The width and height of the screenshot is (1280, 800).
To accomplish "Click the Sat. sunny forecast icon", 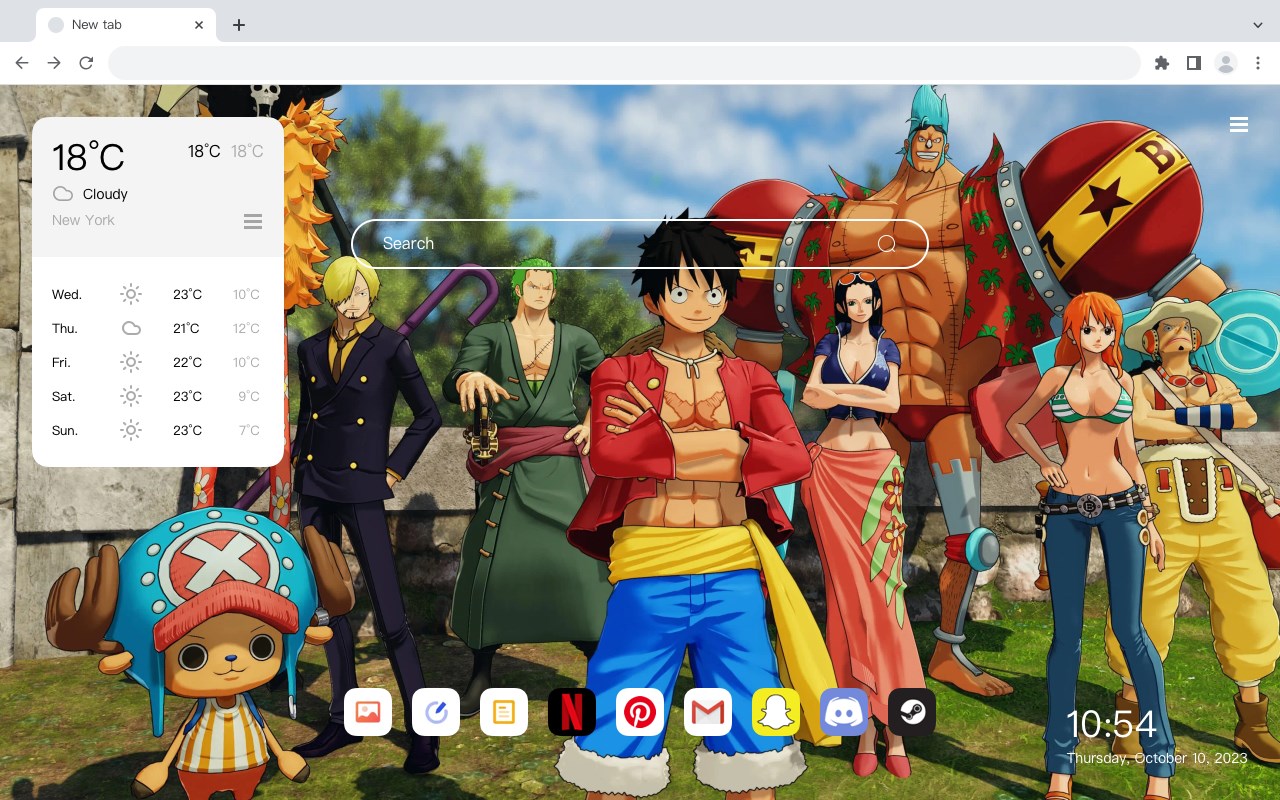I will (131, 396).
